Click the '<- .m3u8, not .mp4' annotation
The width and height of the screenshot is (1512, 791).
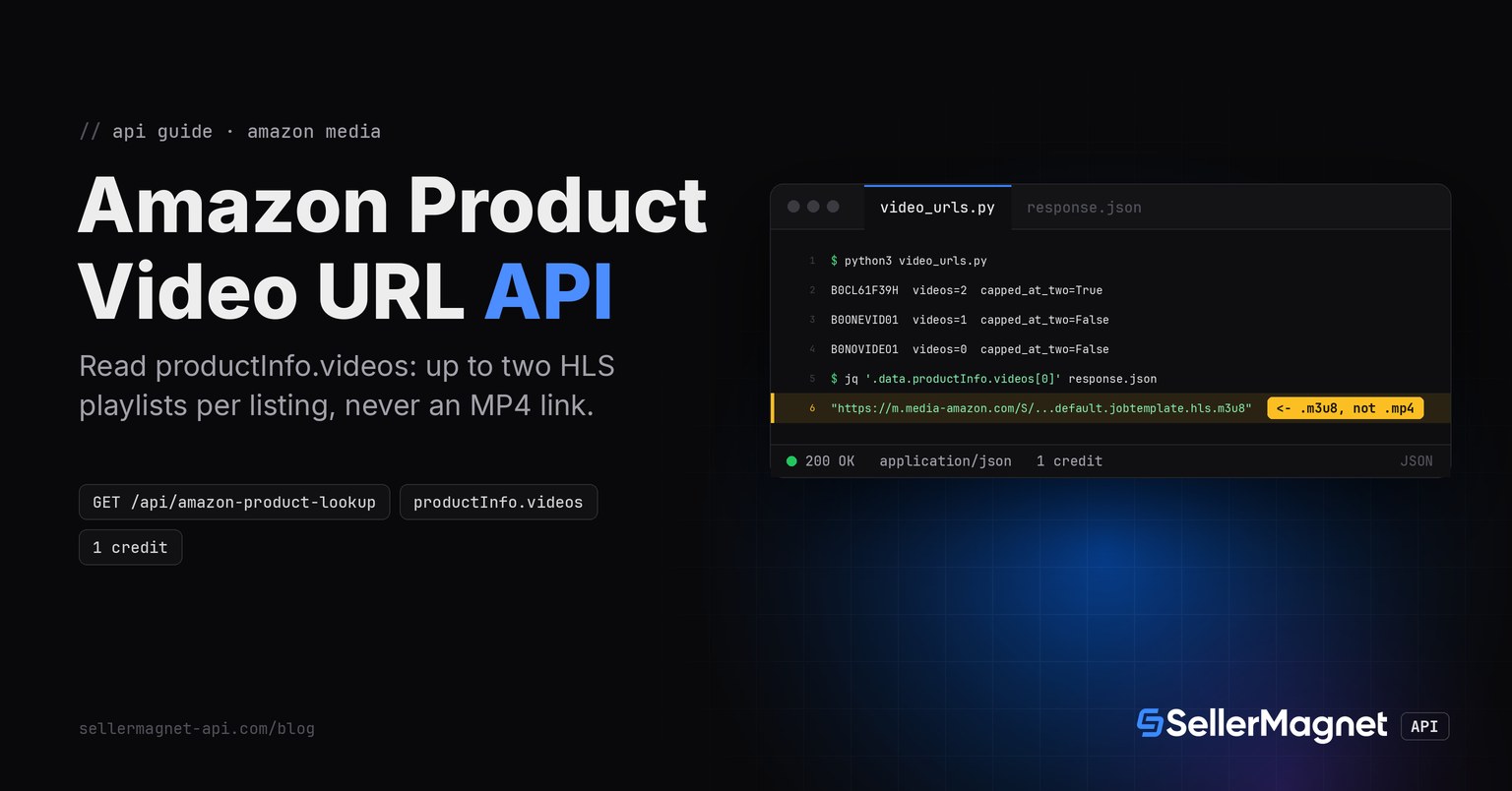pyautogui.click(x=1345, y=408)
